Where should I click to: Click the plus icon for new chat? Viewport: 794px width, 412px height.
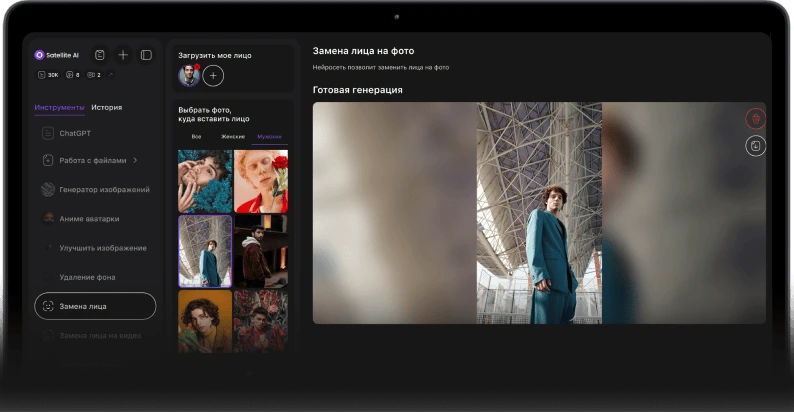[x=123, y=55]
